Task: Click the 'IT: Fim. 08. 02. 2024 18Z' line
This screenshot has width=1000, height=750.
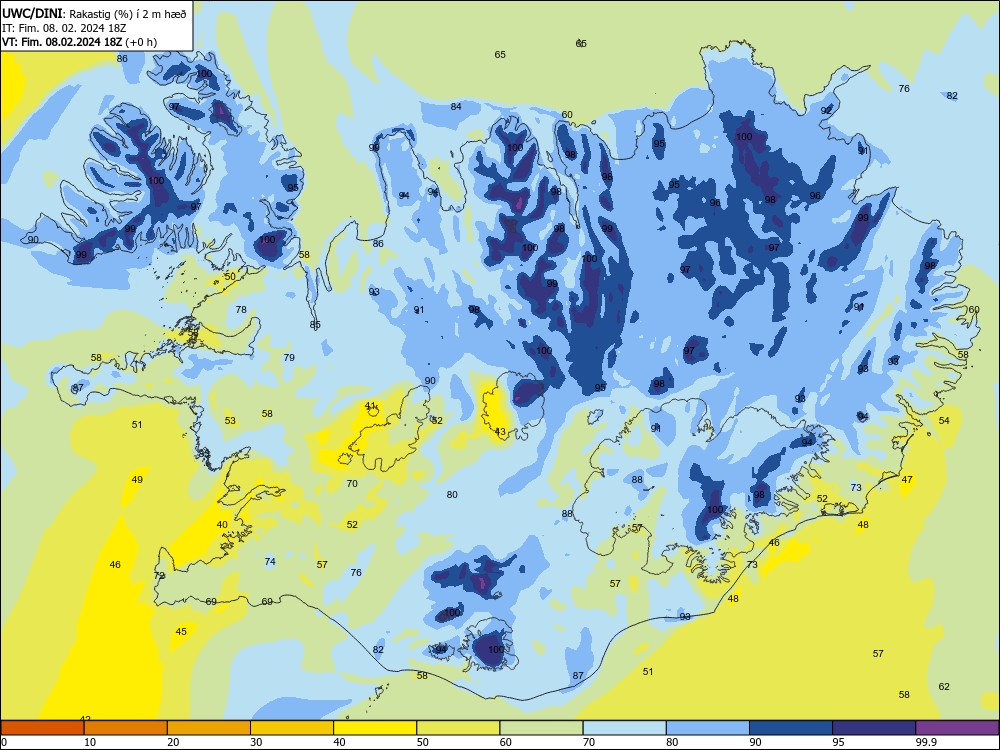Action: (x=62, y=28)
